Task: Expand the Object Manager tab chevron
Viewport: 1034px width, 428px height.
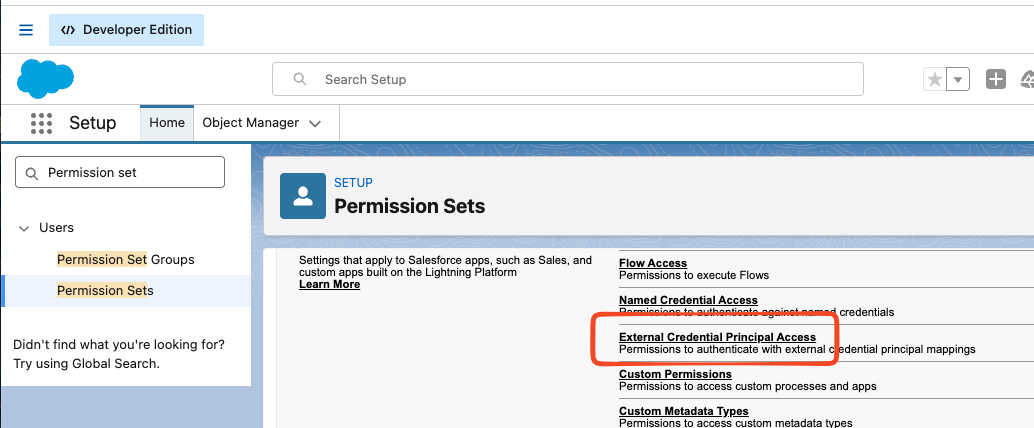Action: click(315, 123)
